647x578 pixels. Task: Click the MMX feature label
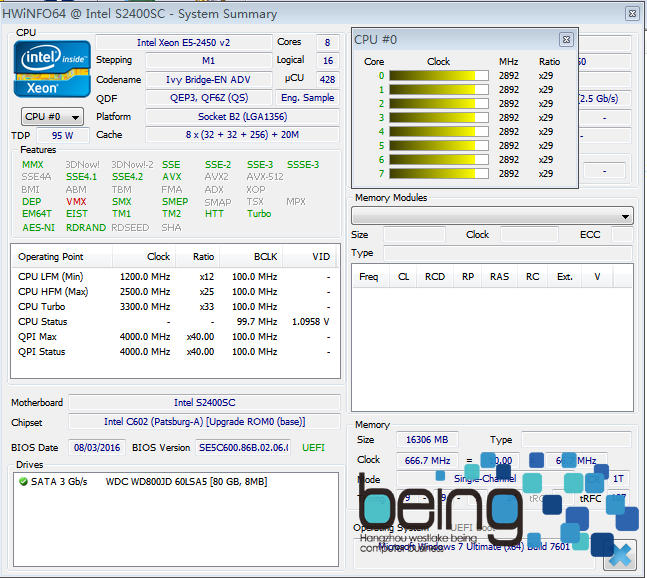[33, 165]
